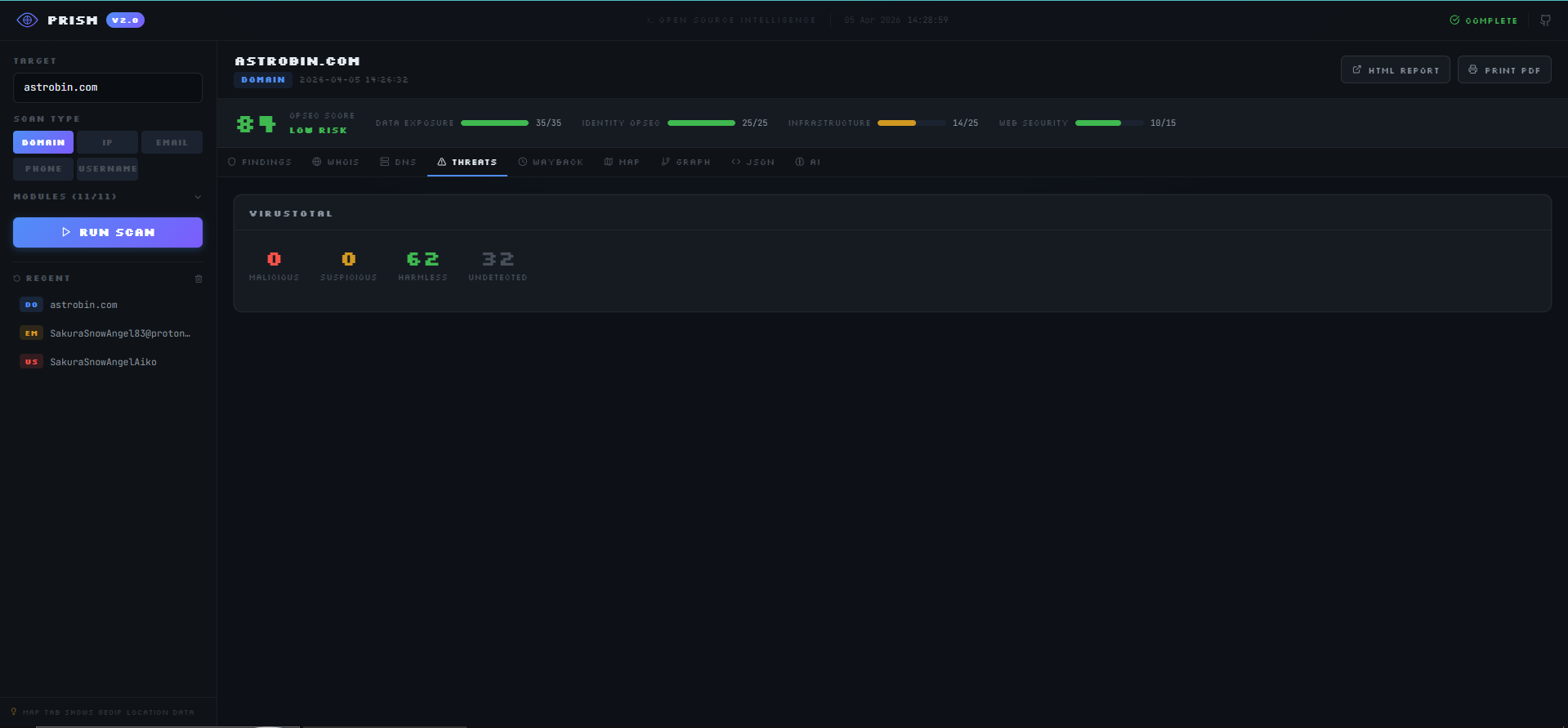Click the RECENT section heading
1568x728 pixels.
(47, 279)
